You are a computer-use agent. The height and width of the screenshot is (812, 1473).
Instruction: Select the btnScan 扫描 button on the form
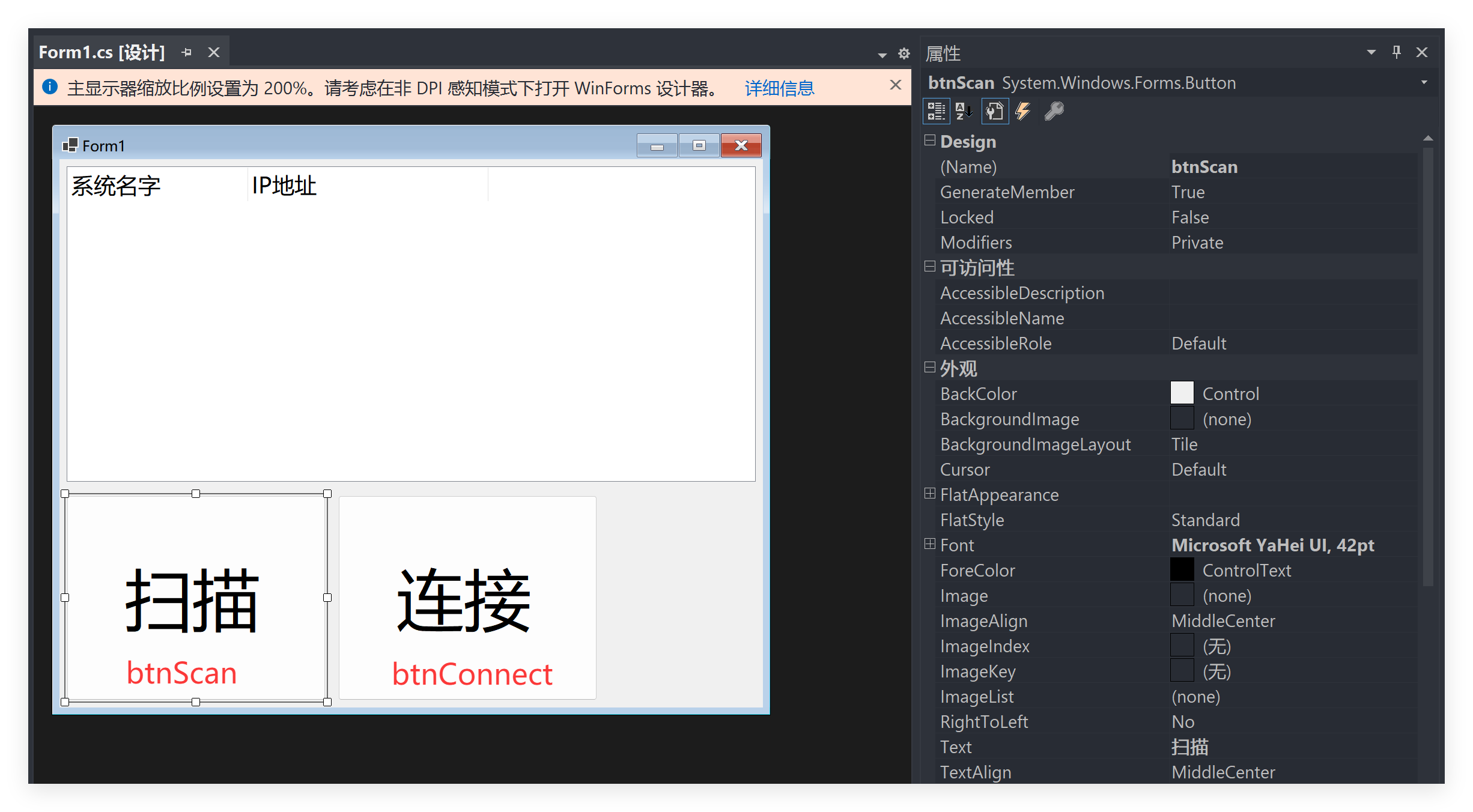pos(196,598)
